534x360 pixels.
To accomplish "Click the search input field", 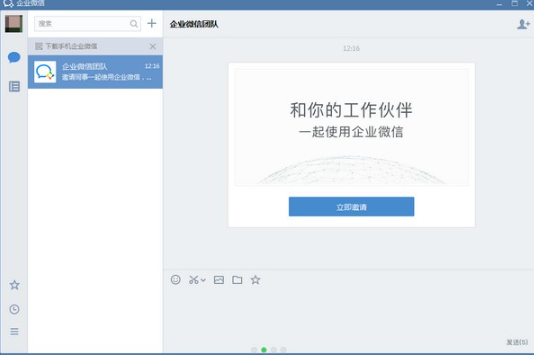I will click(88, 24).
